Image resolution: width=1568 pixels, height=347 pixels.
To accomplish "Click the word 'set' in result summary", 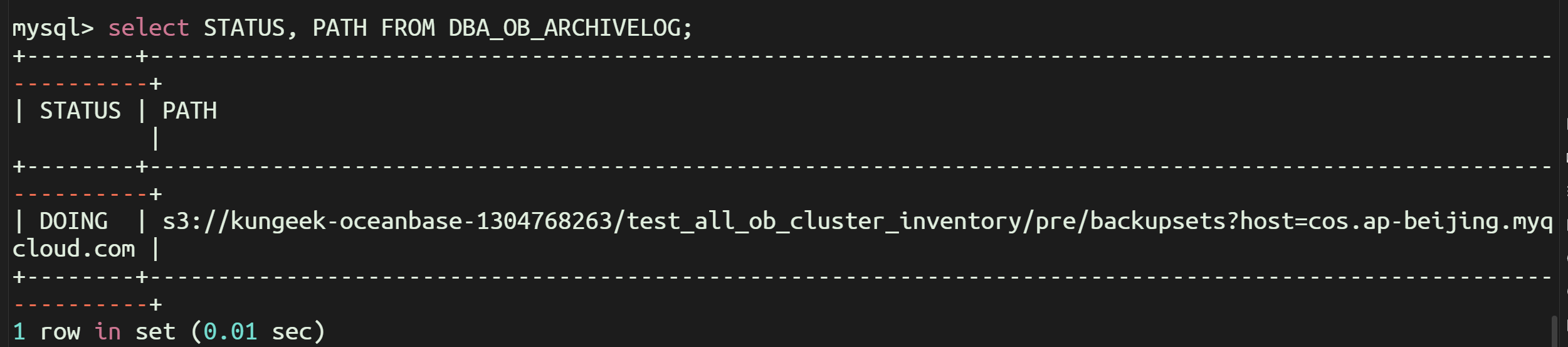I will pos(155,332).
